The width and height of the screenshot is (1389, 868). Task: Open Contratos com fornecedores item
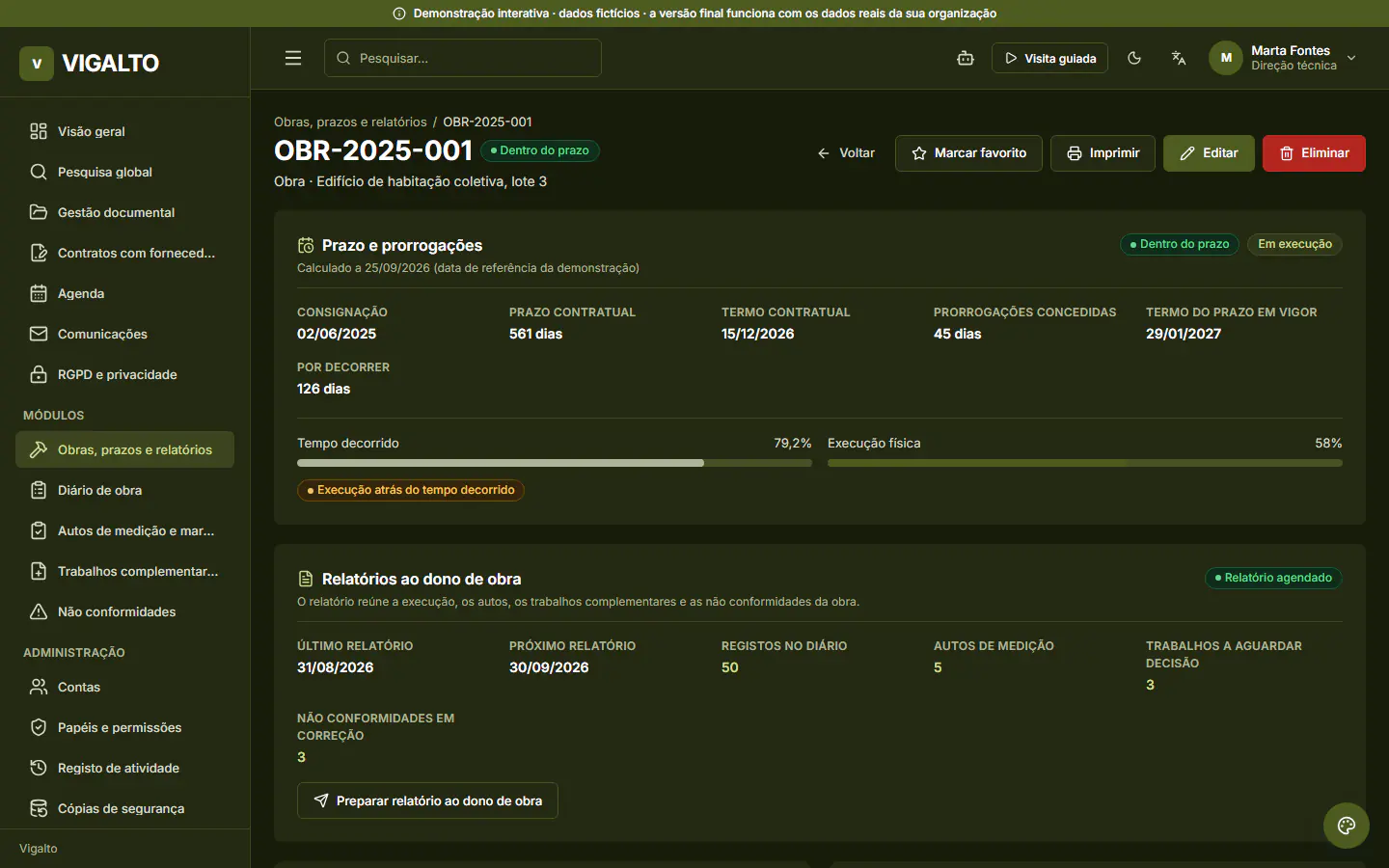(124, 253)
